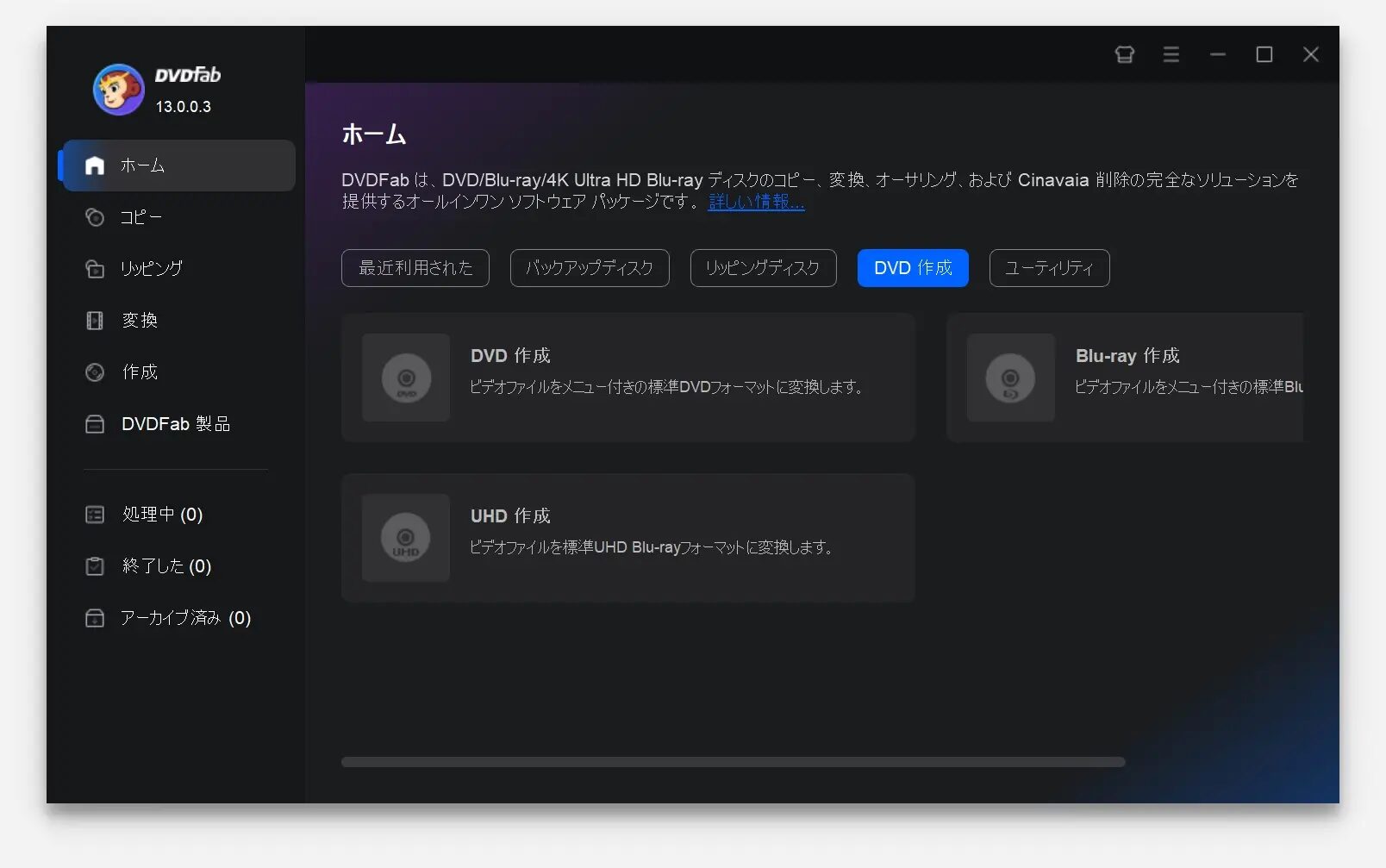
Task: Click the コピー disc icon in sidebar
Action: pyautogui.click(x=95, y=217)
